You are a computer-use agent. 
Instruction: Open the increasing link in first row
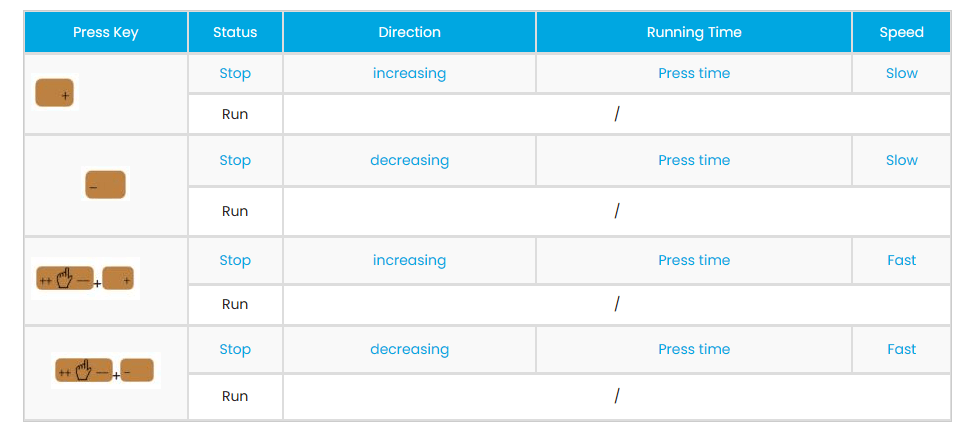coord(409,73)
